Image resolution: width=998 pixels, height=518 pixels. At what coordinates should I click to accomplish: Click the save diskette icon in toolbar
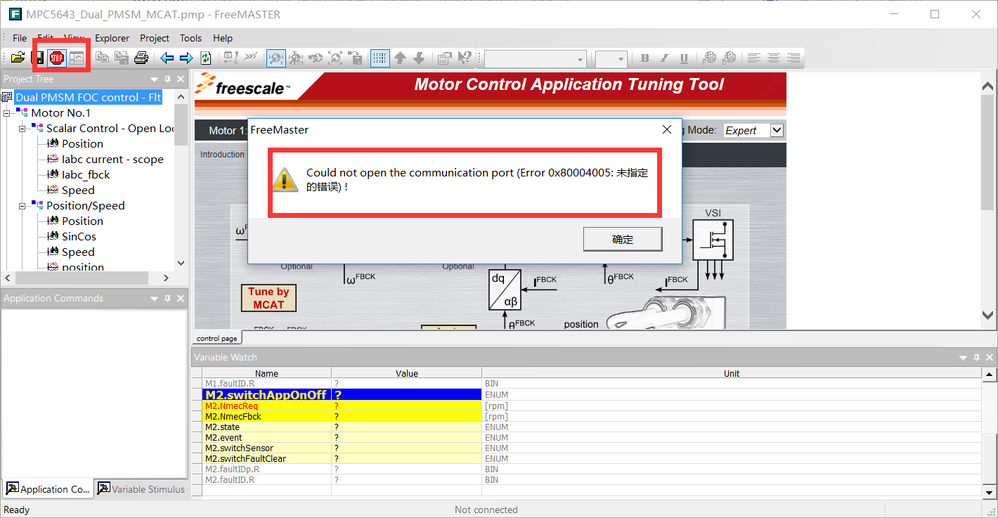tap(38, 58)
